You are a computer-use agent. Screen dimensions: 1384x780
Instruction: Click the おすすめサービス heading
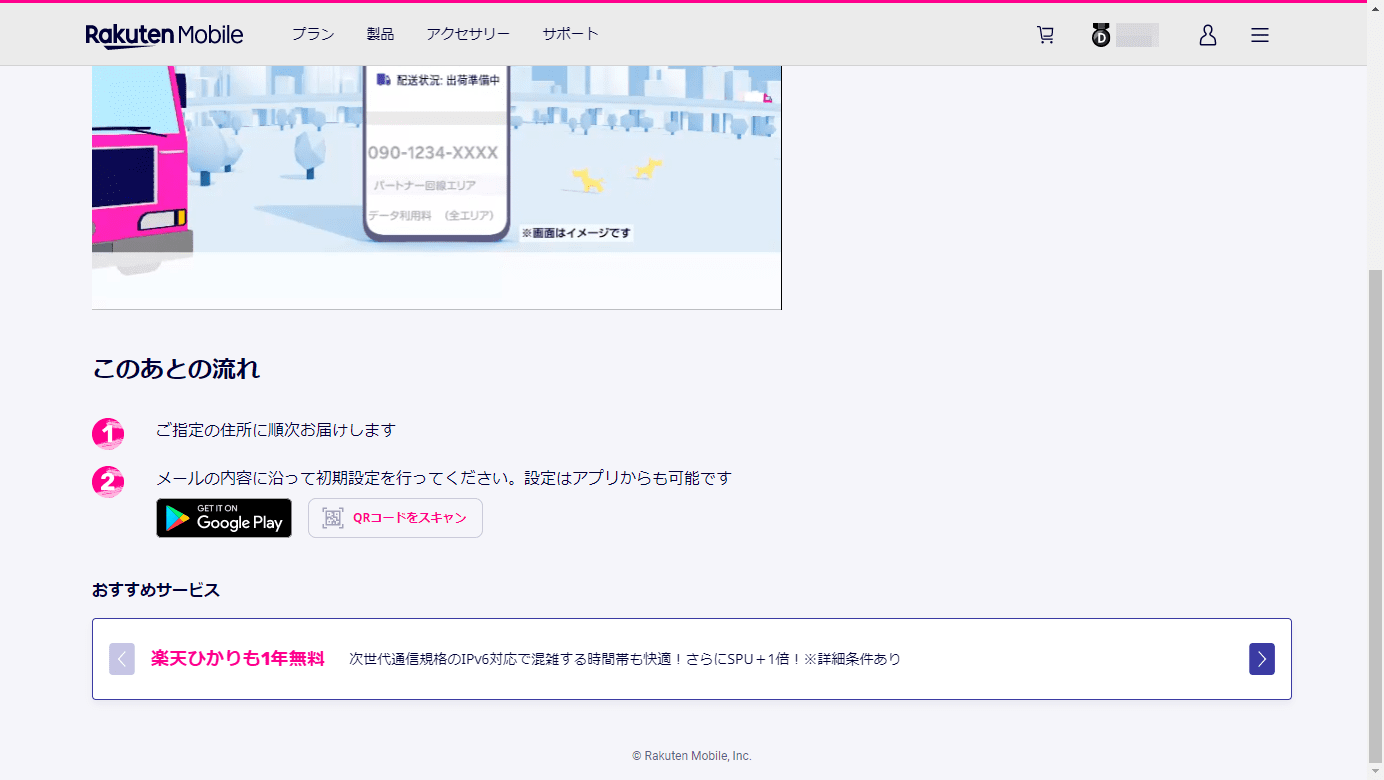pyautogui.click(x=156, y=590)
